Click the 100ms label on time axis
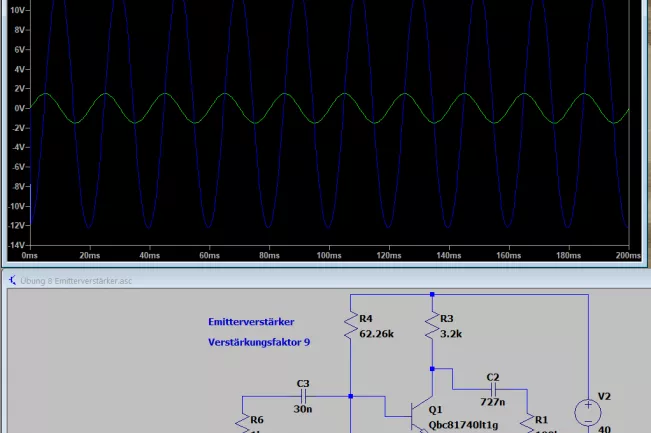651x433 pixels. (329, 255)
